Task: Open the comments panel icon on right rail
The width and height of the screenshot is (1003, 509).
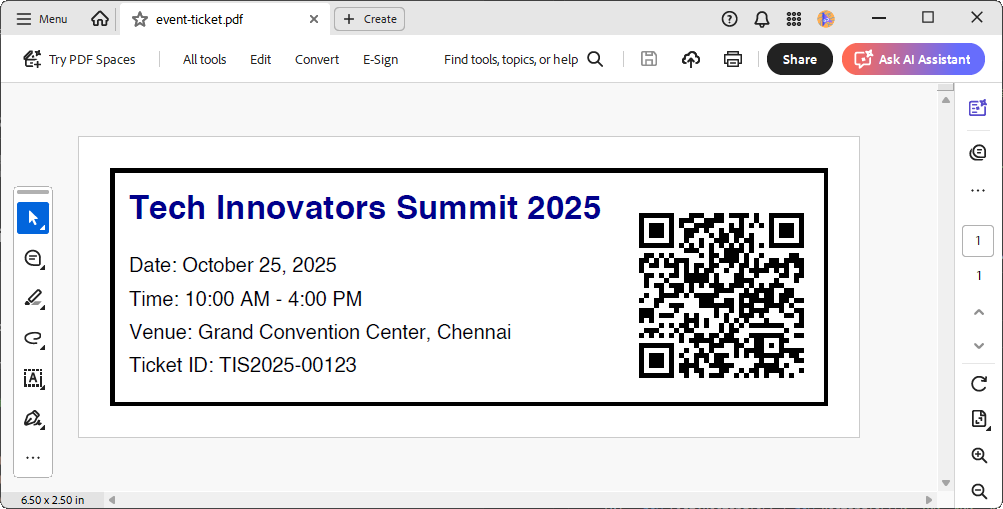Action: 978,152
